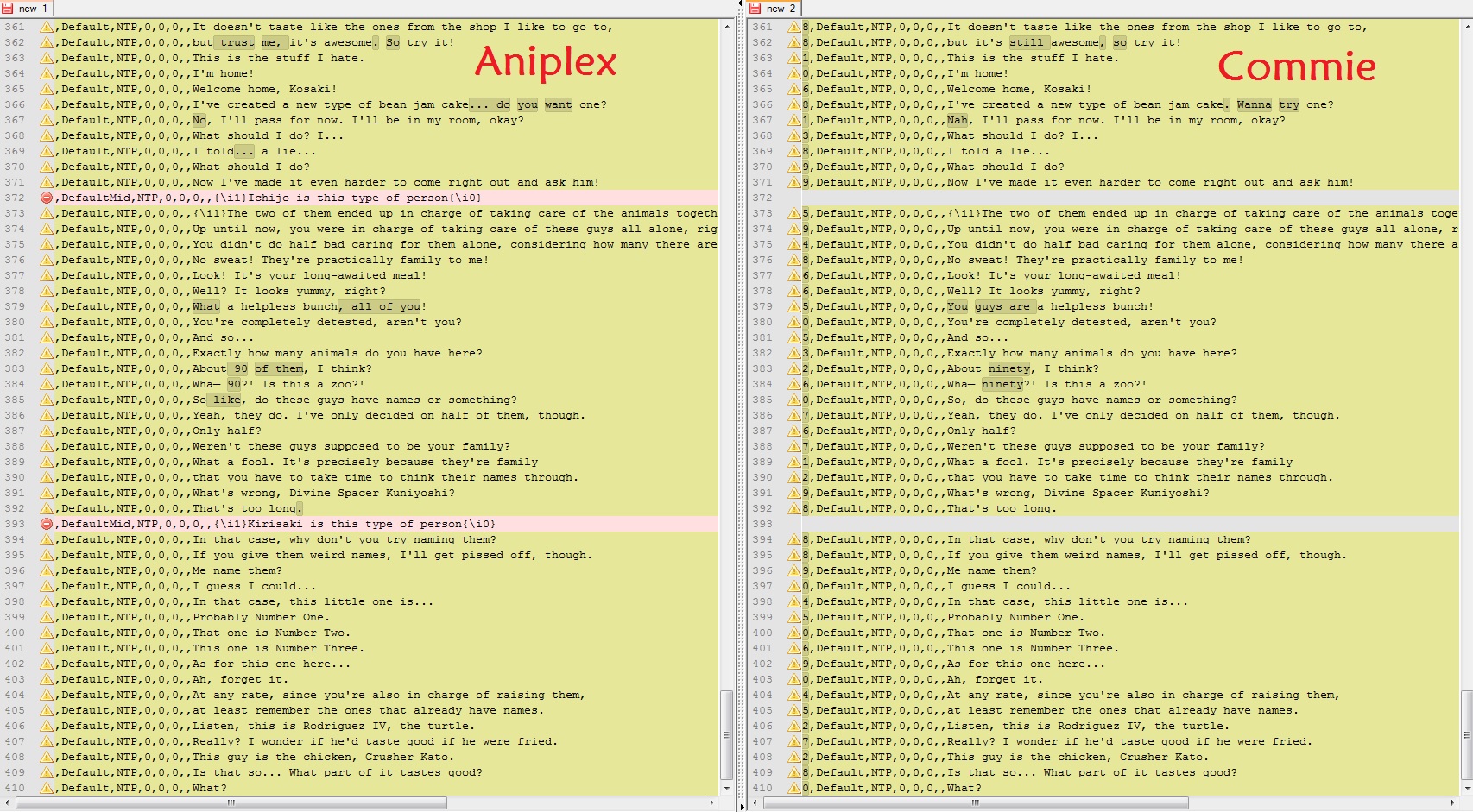Click the highlighted word 'Wanna' on right line 366

coord(1255,104)
